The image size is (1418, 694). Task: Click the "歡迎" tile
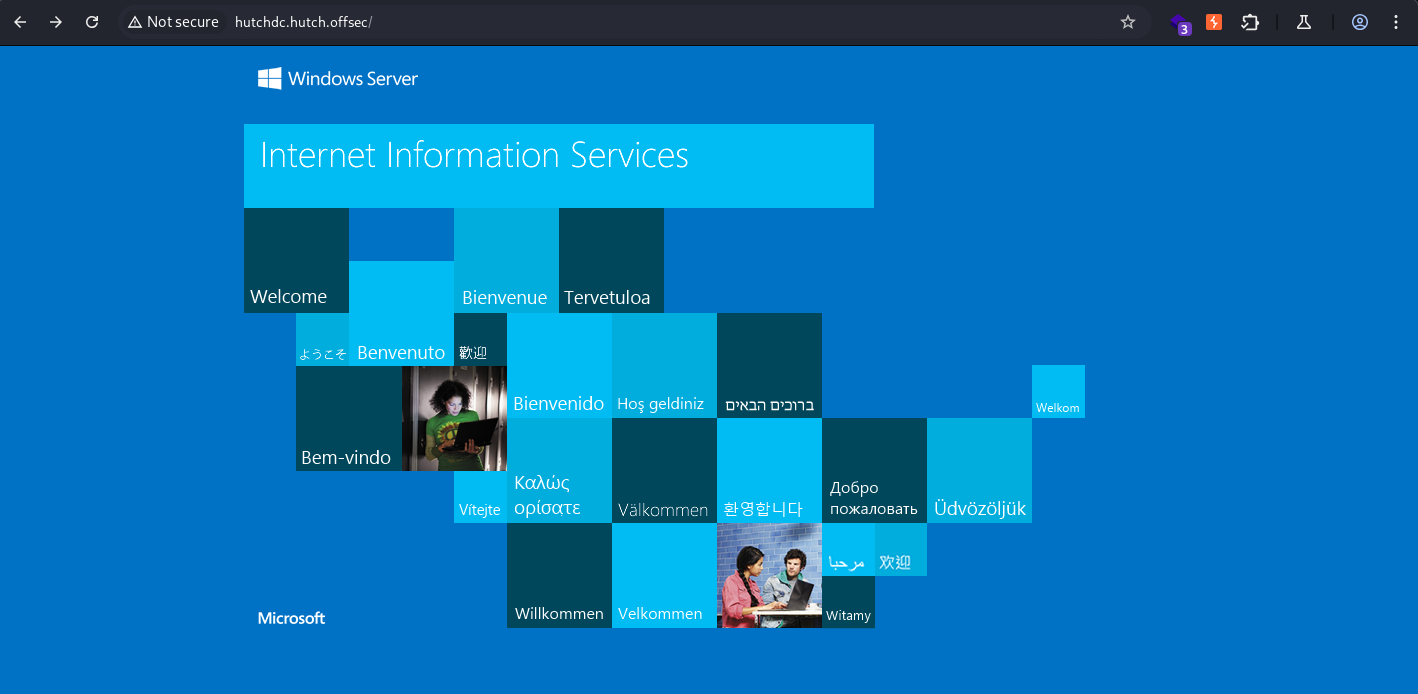coord(480,339)
